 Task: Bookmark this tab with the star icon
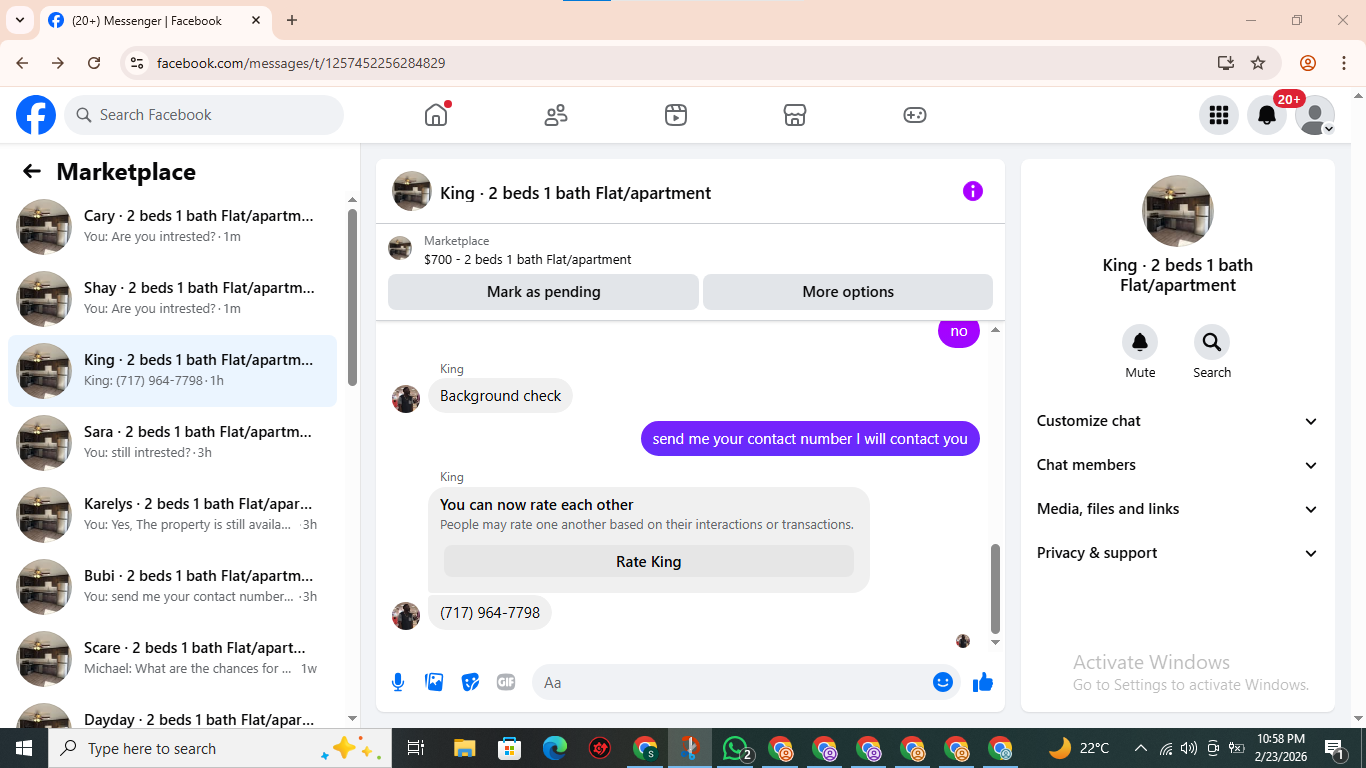[x=1258, y=63]
